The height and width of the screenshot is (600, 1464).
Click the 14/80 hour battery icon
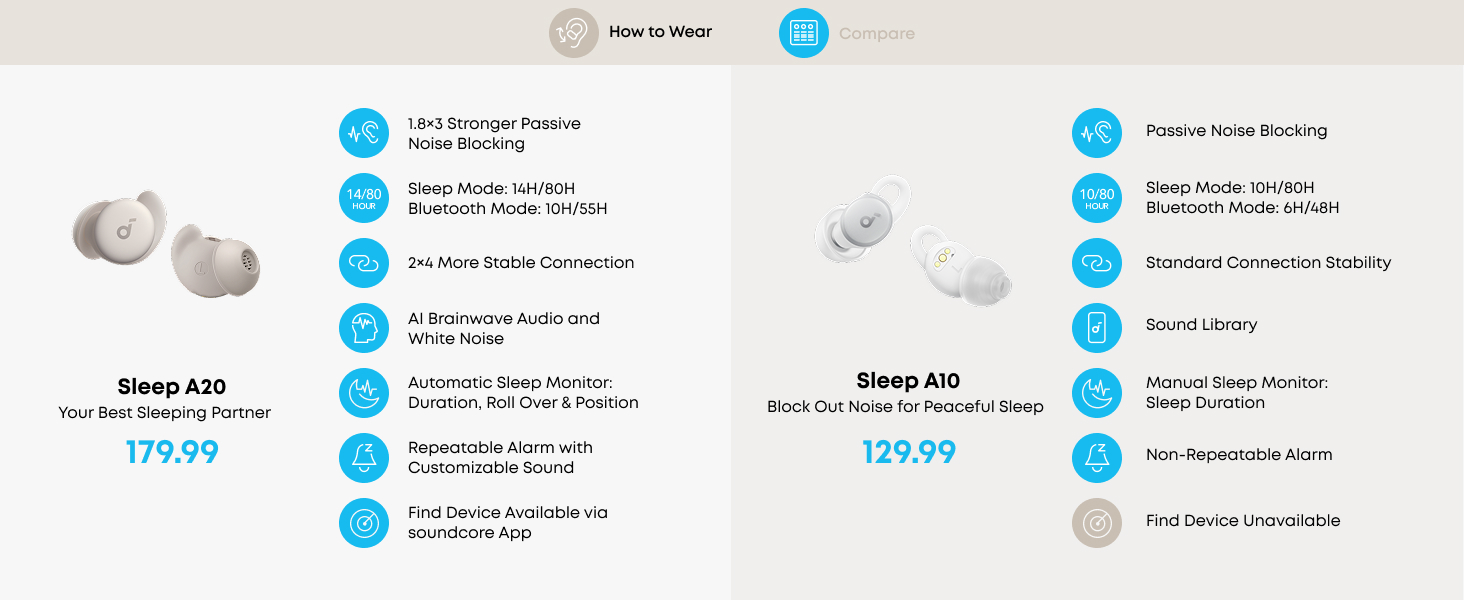[364, 198]
